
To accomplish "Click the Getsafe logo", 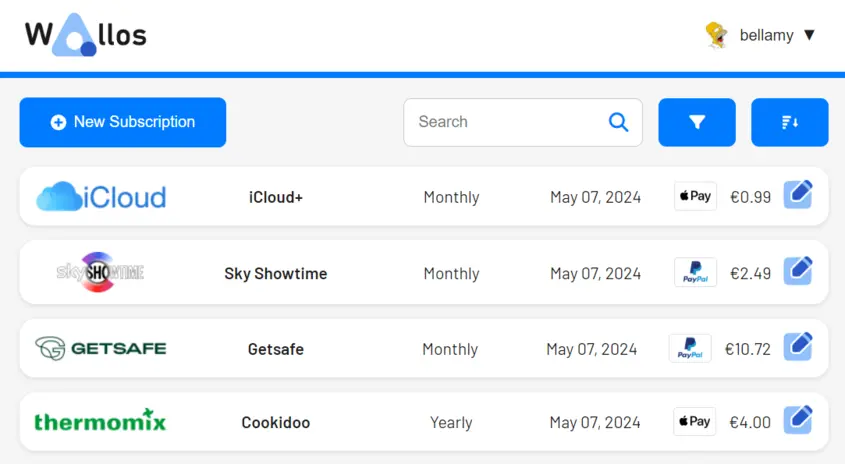I will tap(101, 349).
